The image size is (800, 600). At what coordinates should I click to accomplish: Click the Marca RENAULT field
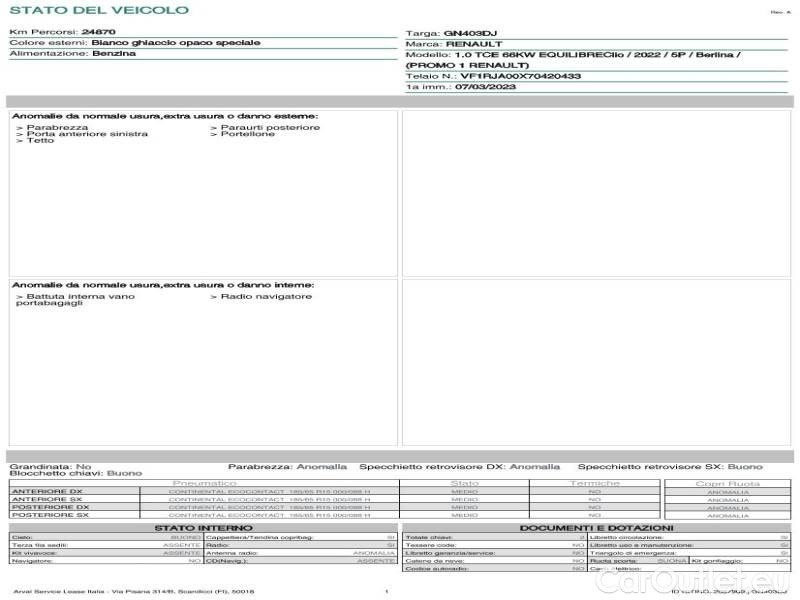coord(474,44)
